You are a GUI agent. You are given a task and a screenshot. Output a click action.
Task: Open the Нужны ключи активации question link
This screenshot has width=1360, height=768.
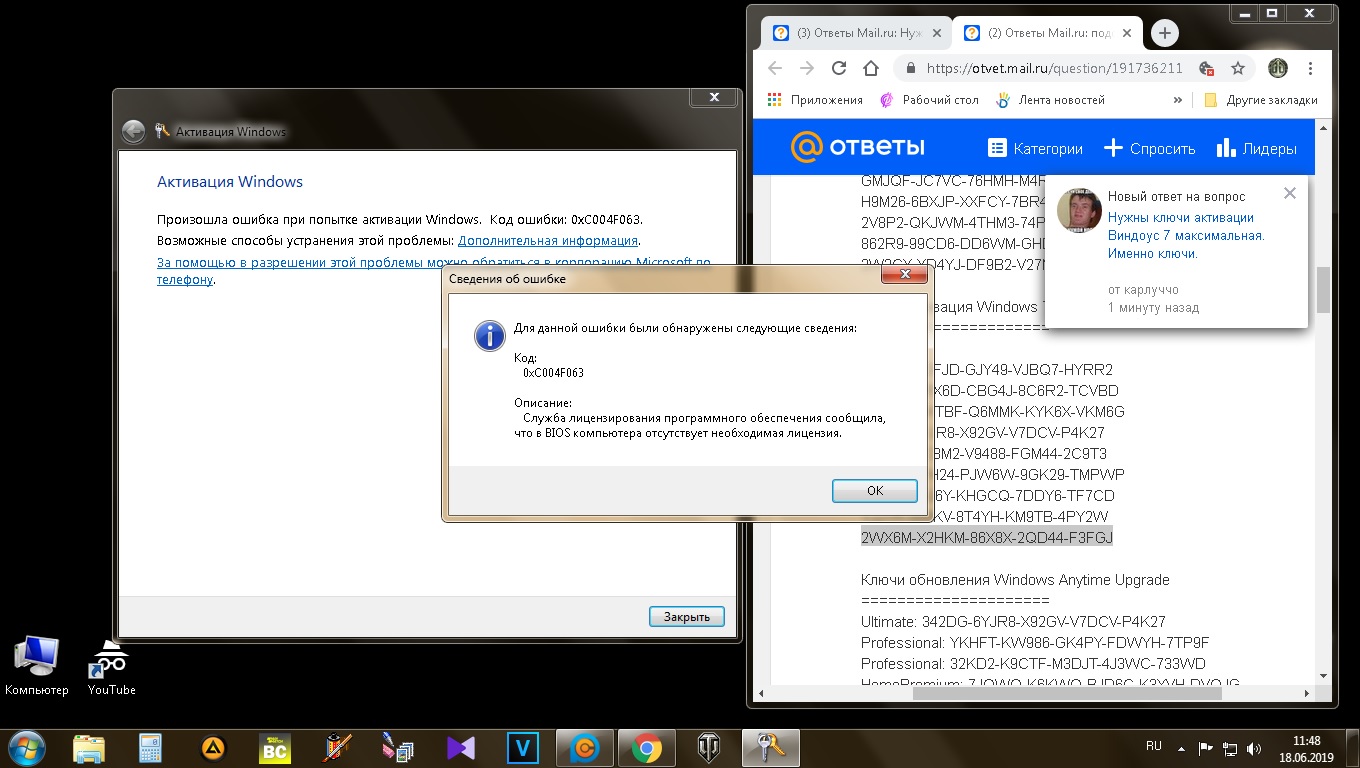pos(1186,236)
